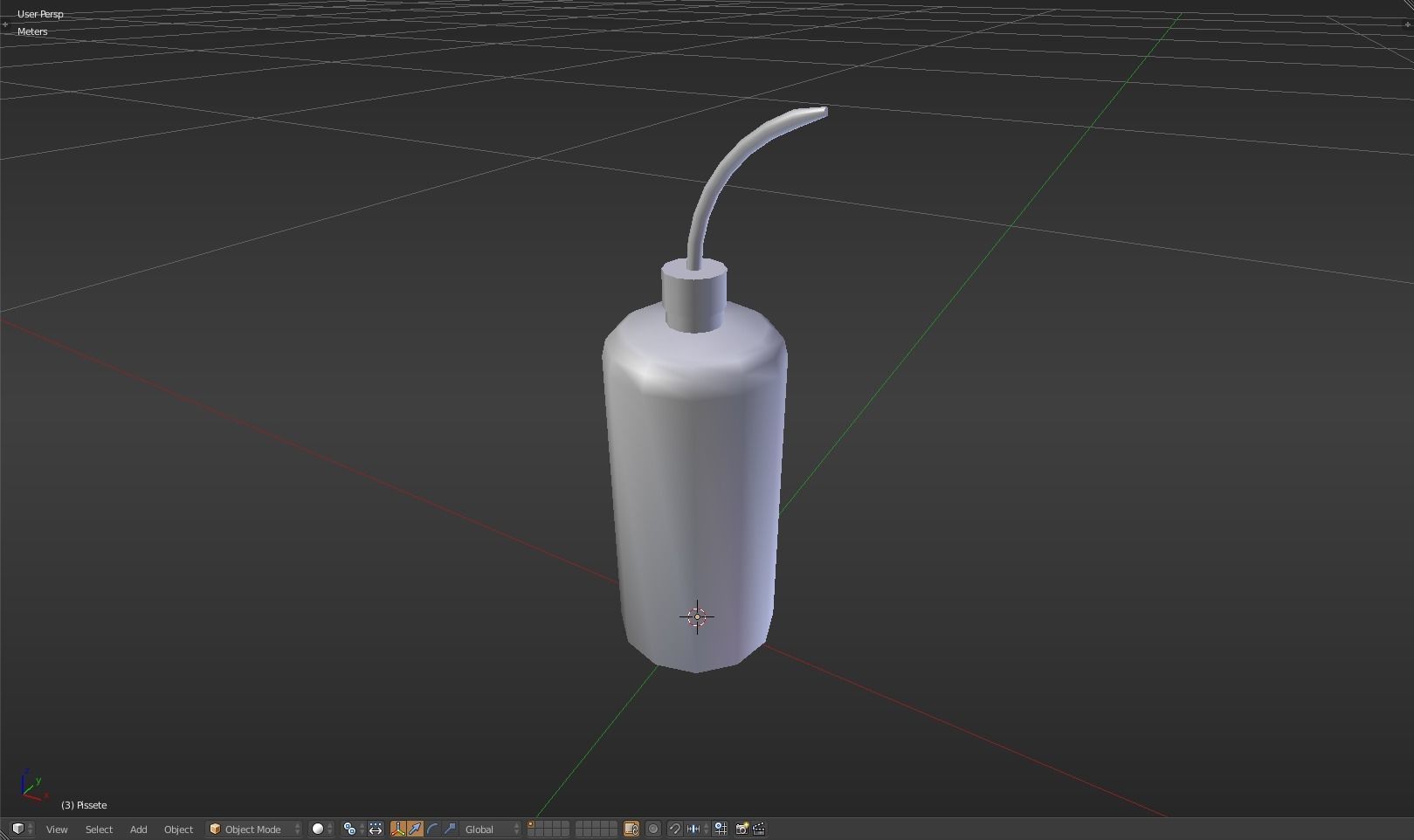Toggle absolute grid snap icon
The height and width of the screenshot is (840, 1414).
pos(721,829)
